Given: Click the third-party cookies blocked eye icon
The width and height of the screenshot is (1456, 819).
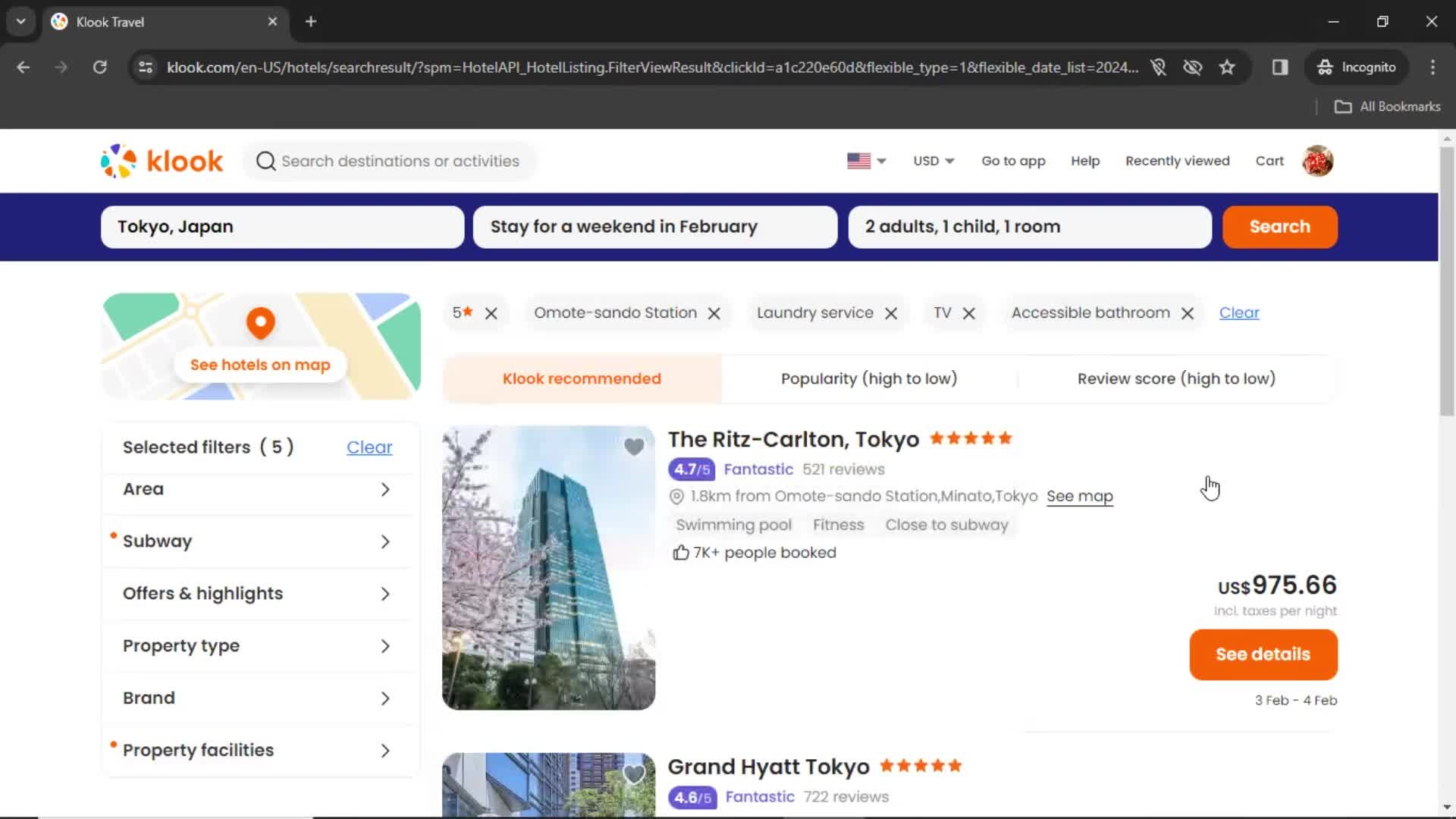Looking at the screenshot, I should (1193, 67).
